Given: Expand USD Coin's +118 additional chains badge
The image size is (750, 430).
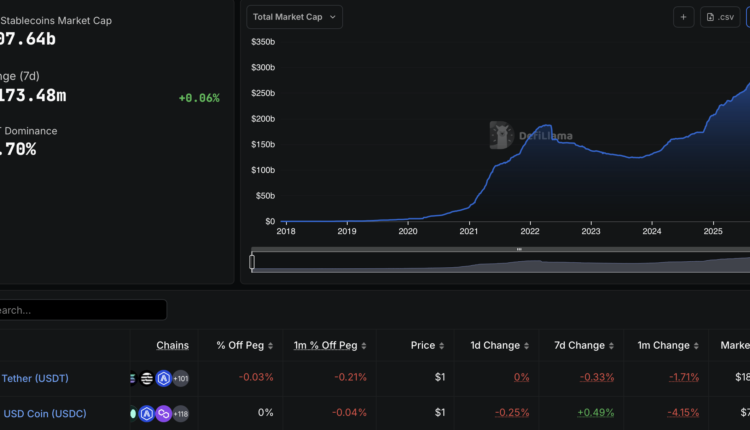Looking at the screenshot, I should 180,413.
